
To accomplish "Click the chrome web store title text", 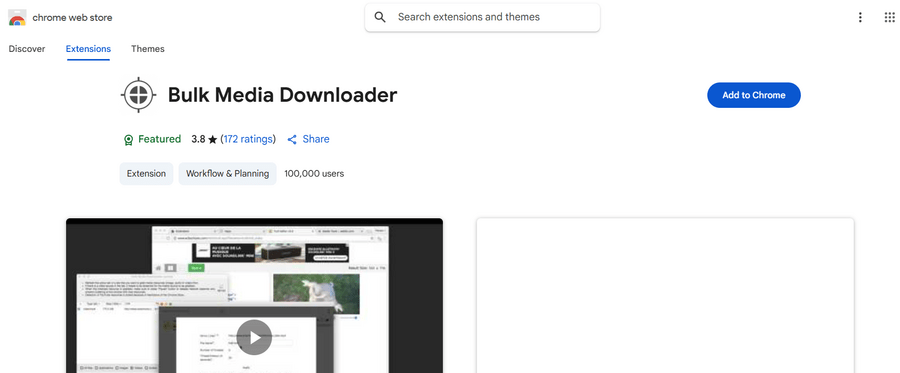I will [x=72, y=18].
